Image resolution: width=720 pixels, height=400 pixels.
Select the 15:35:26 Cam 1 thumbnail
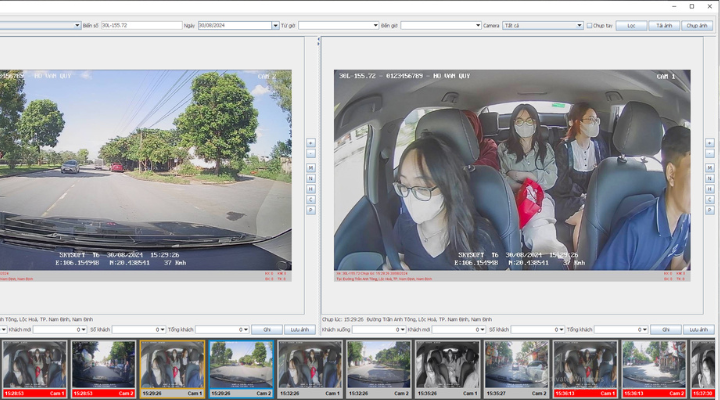[x=448, y=369]
